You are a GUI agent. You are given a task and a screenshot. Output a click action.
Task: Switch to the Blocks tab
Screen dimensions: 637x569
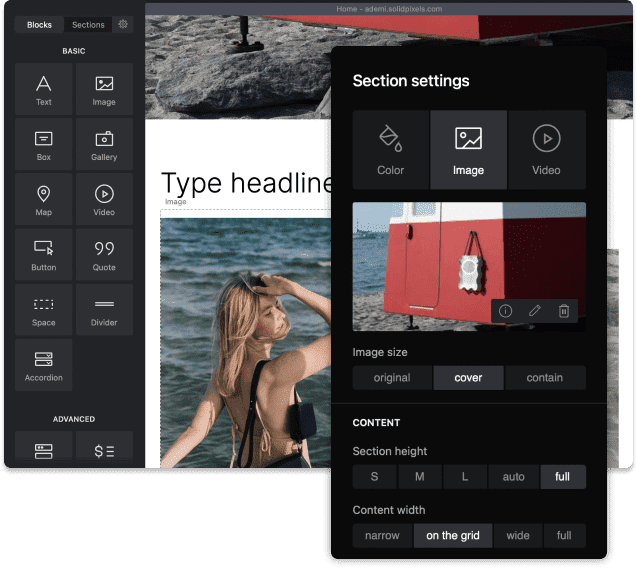pyautogui.click(x=39, y=24)
